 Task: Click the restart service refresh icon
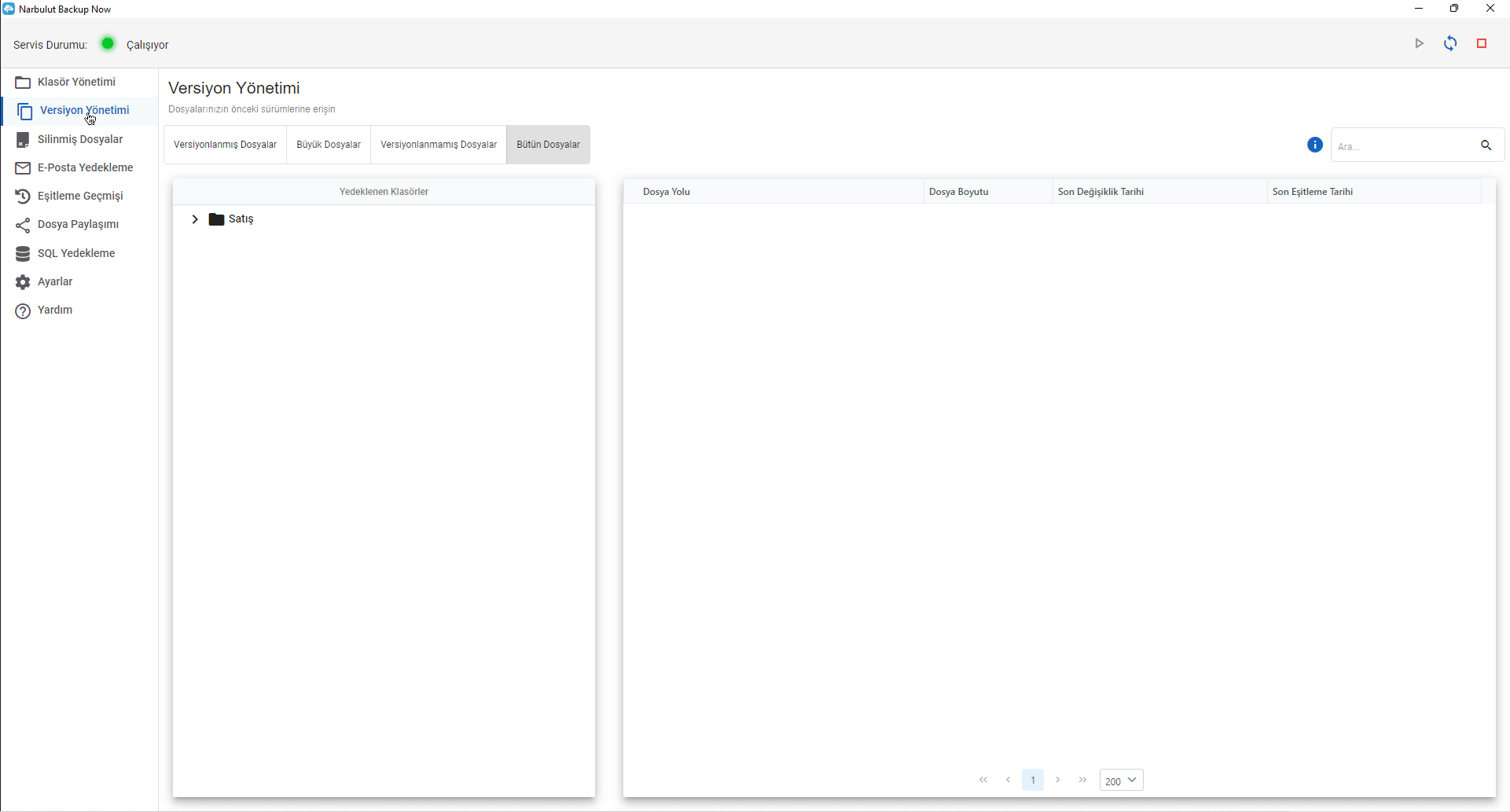(x=1450, y=44)
